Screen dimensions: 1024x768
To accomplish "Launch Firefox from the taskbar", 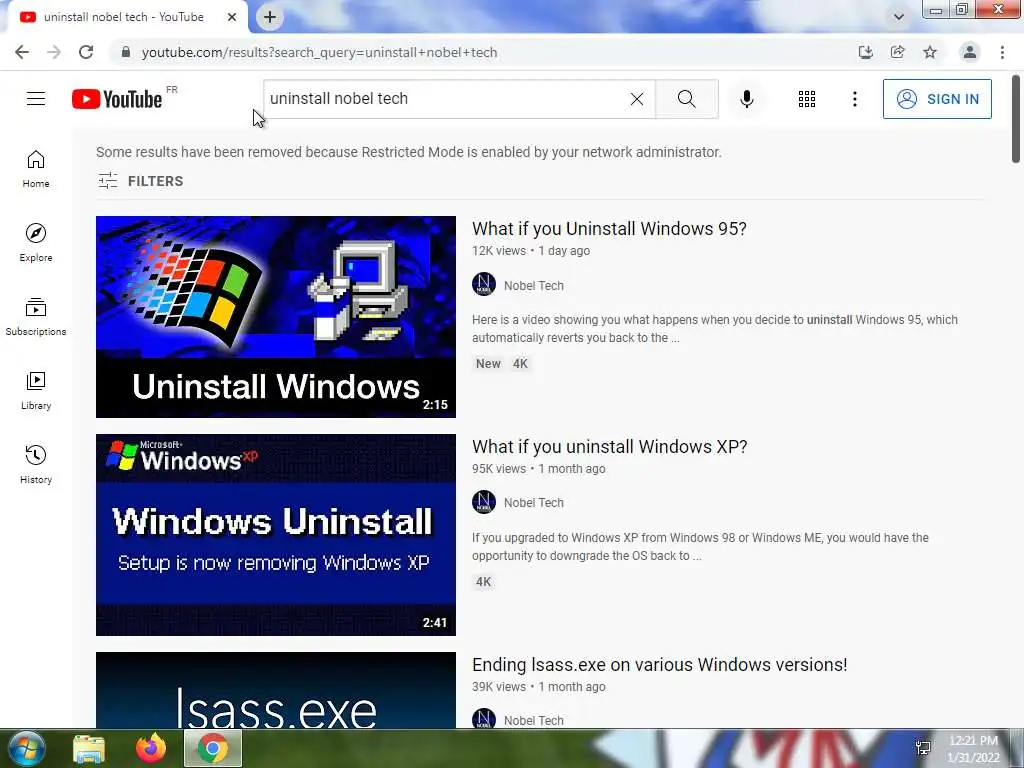I will point(151,748).
